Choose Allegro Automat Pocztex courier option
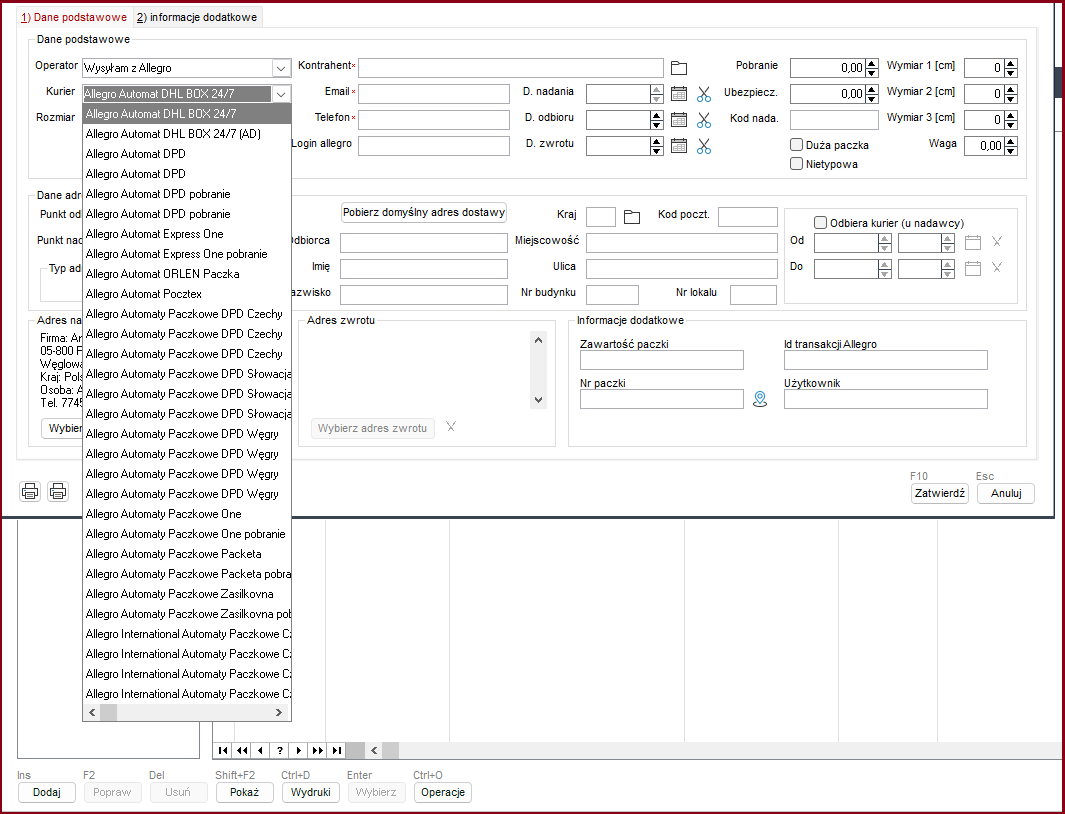 pos(144,294)
